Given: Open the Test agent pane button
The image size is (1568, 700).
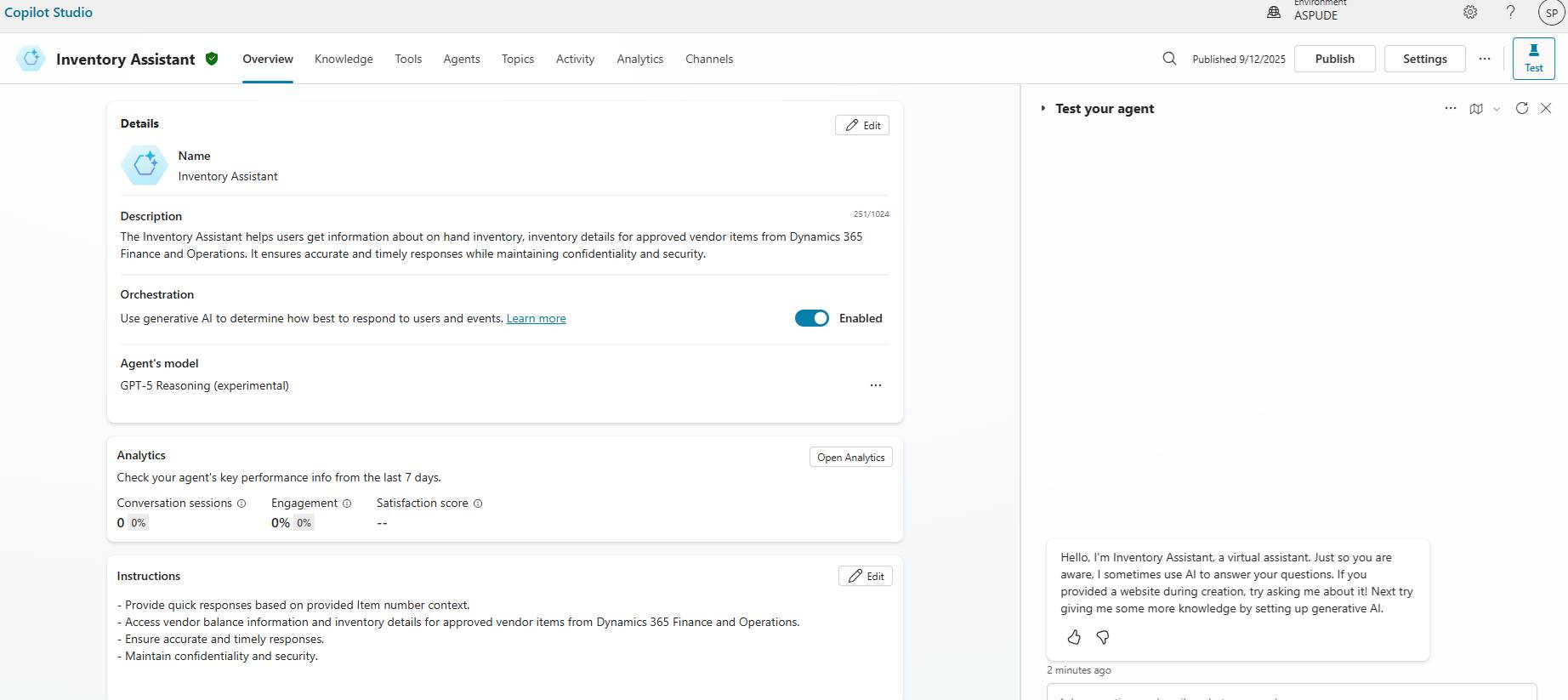Looking at the screenshot, I should click(1533, 59).
